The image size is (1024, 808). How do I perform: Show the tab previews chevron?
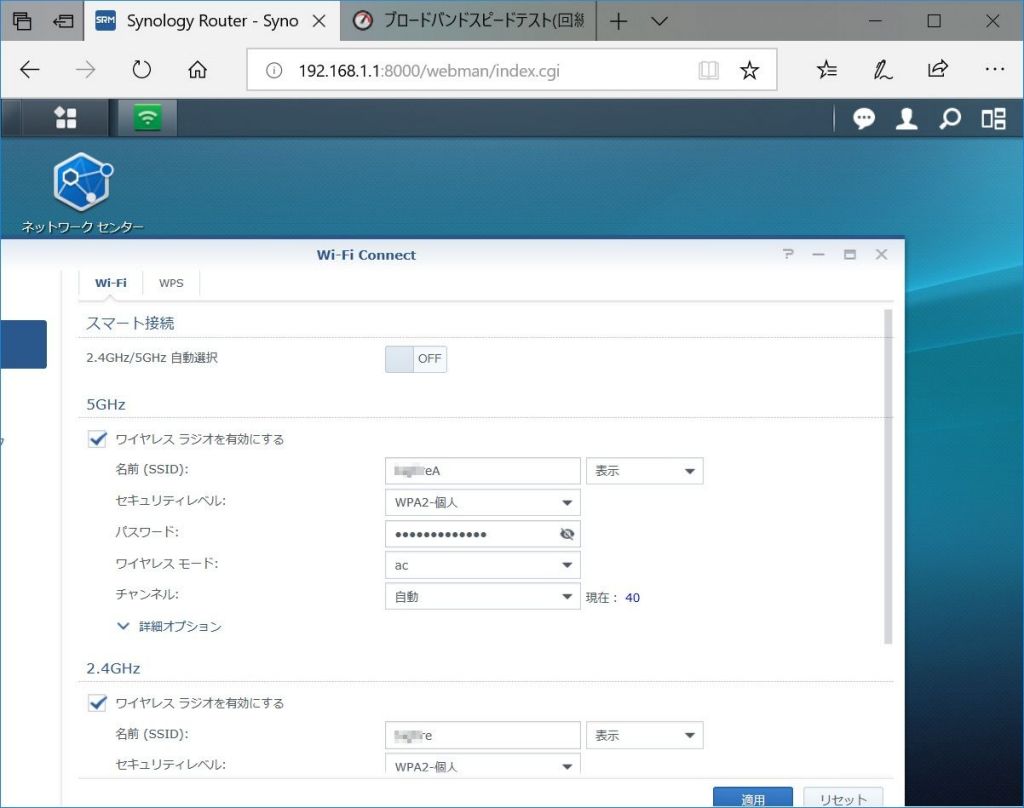[660, 22]
